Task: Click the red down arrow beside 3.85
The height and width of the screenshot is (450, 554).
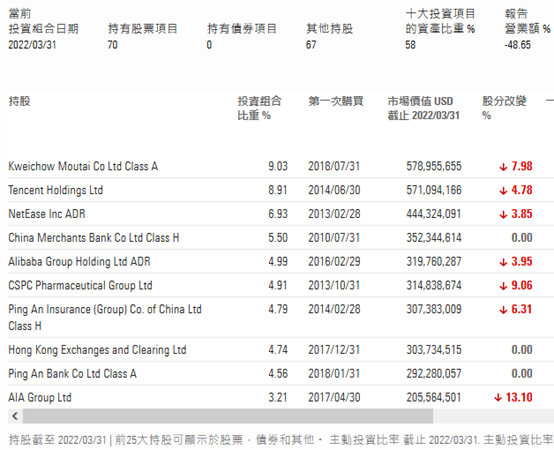Action: click(503, 214)
